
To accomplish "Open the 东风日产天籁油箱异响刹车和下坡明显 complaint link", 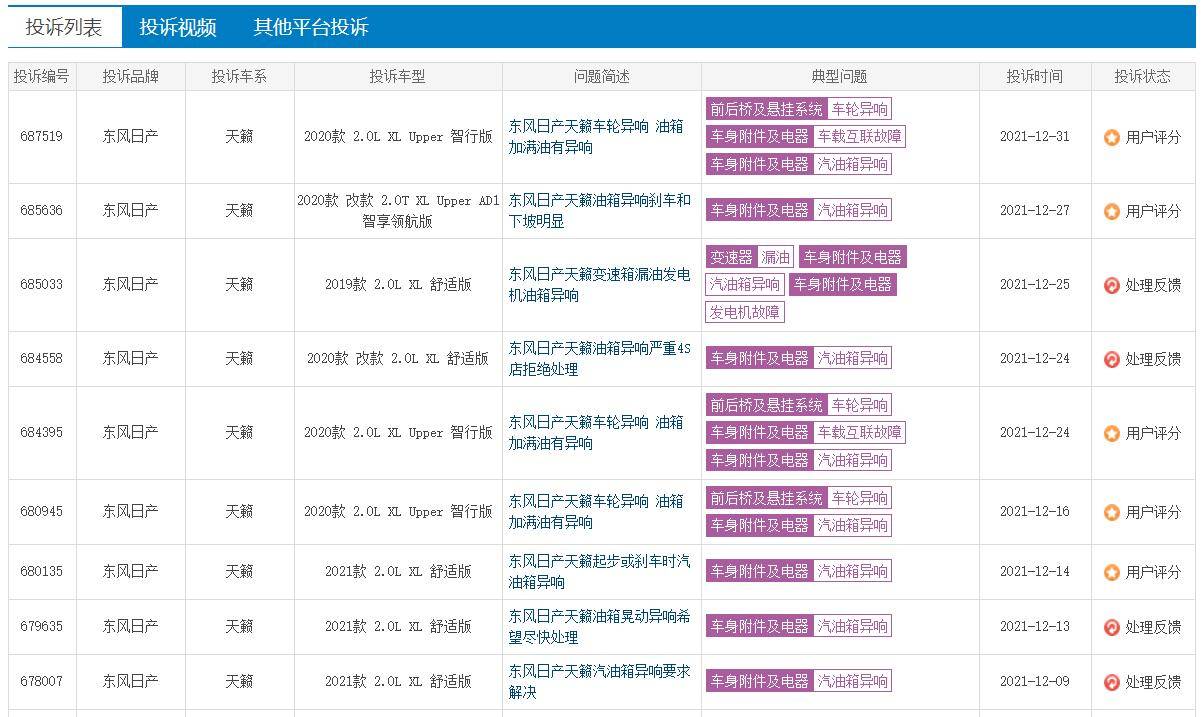I will pos(599,211).
